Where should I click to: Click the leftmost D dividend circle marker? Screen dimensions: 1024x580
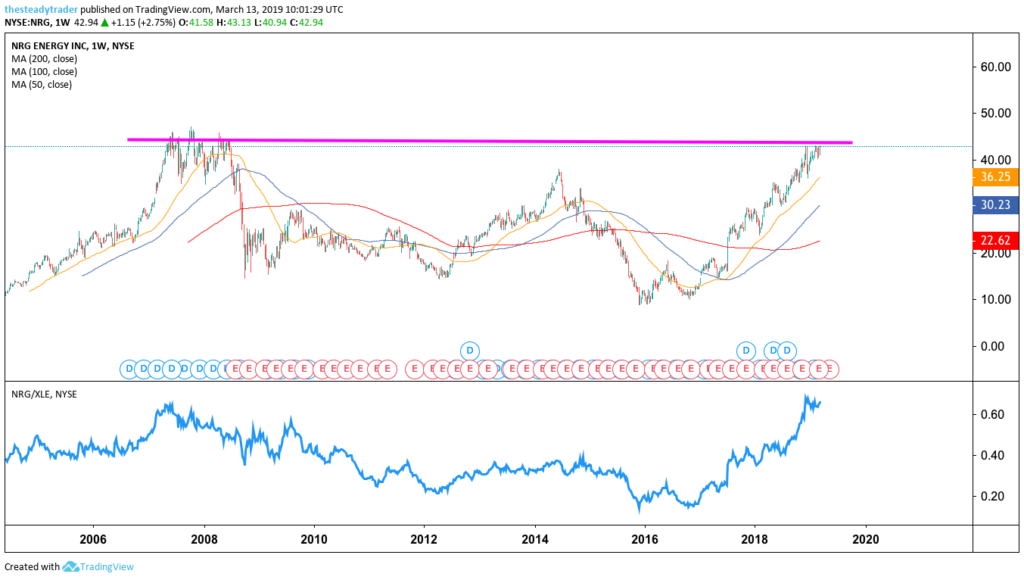[x=127, y=368]
